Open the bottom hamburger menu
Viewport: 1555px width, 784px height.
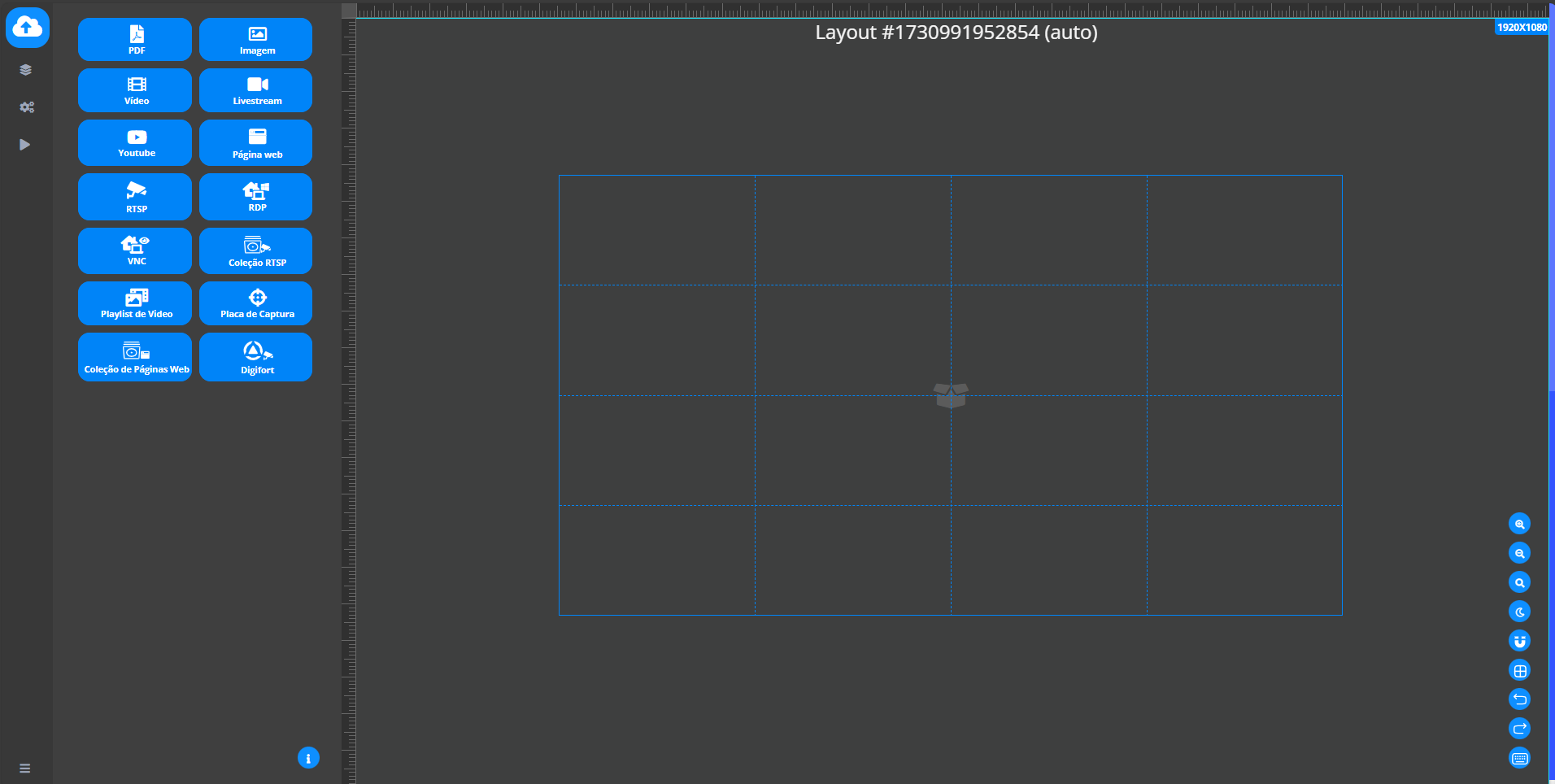[25, 768]
